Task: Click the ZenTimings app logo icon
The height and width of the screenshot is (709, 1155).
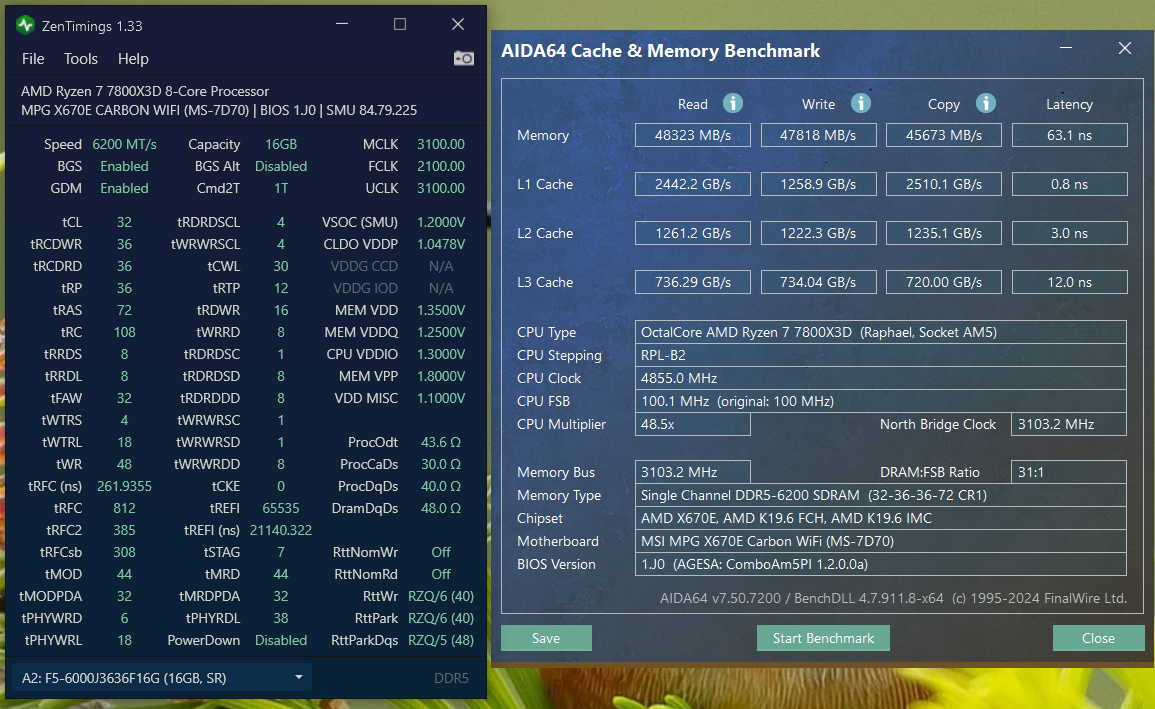Action: point(26,26)
